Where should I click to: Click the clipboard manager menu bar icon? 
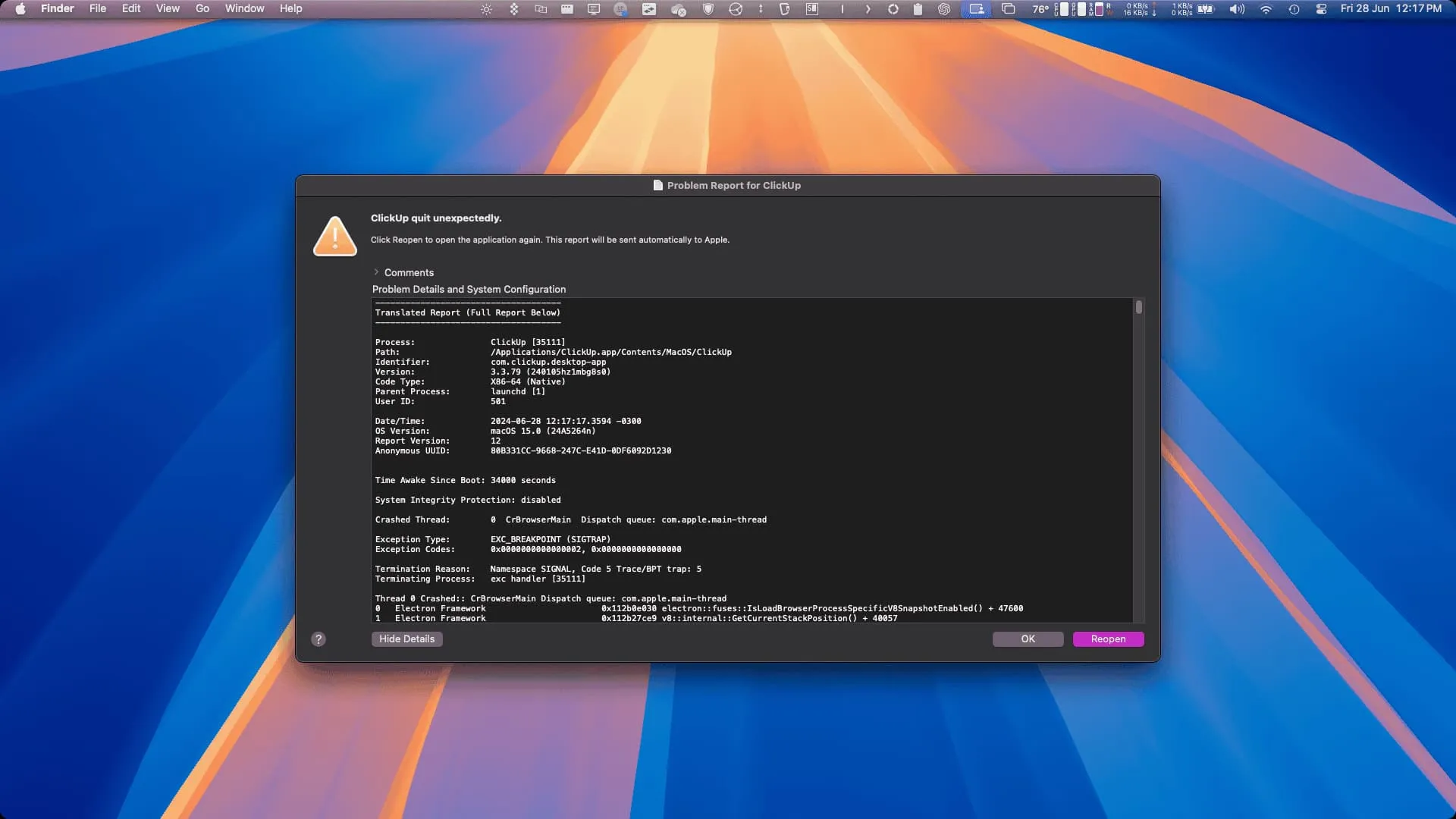(916, 8)
